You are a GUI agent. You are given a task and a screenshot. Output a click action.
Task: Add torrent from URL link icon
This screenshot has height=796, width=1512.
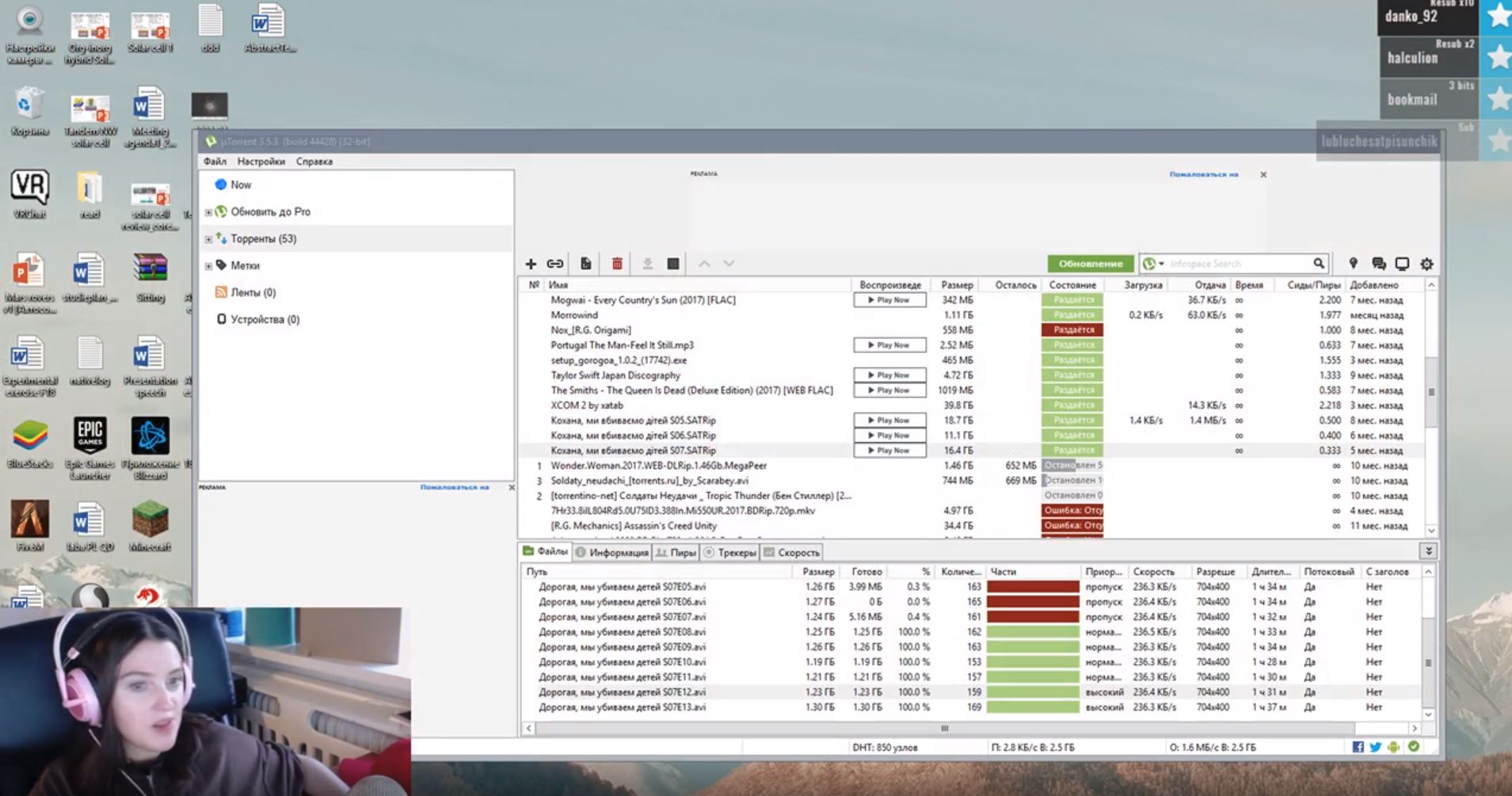555,264
